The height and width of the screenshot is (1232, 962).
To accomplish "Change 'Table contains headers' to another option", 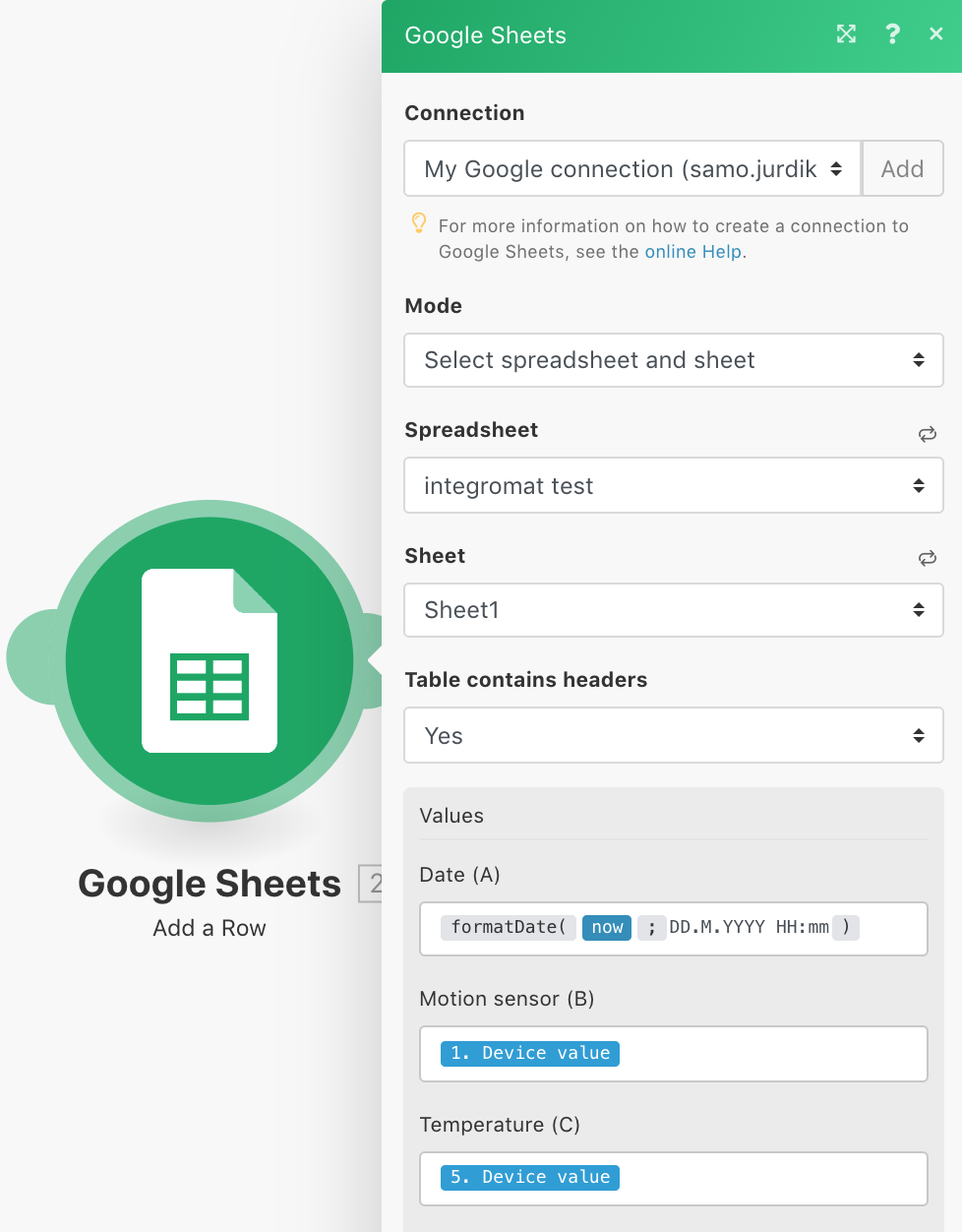I will pos(674,735).
